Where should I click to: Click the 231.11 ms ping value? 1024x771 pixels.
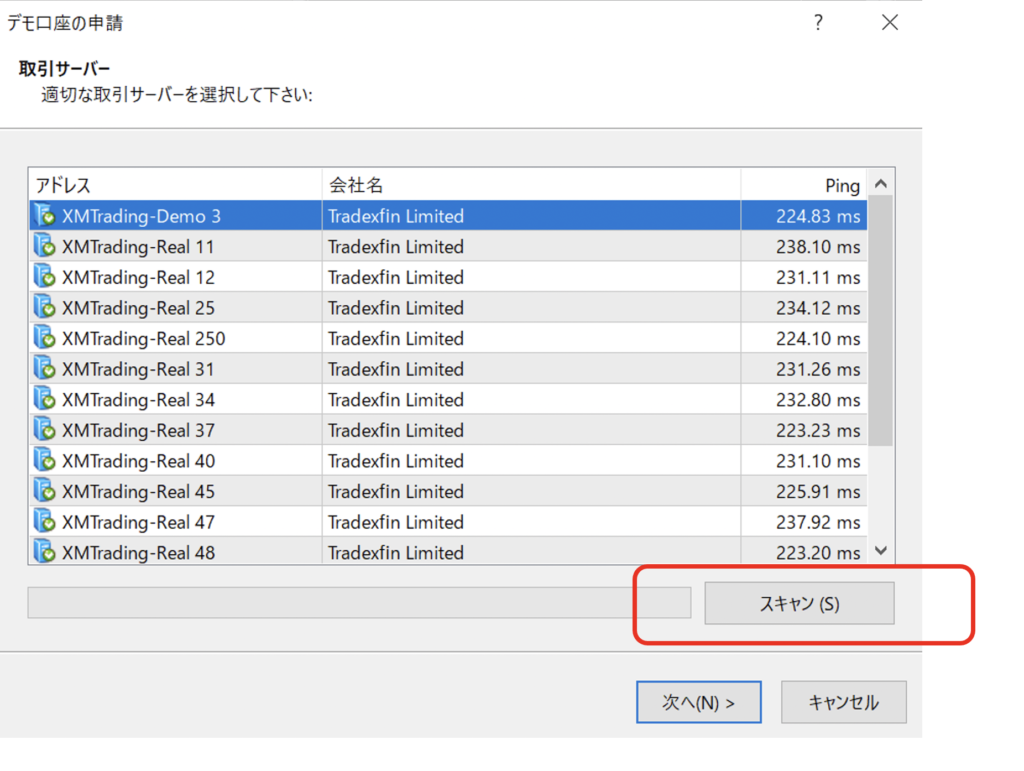[x=818, y=277]
